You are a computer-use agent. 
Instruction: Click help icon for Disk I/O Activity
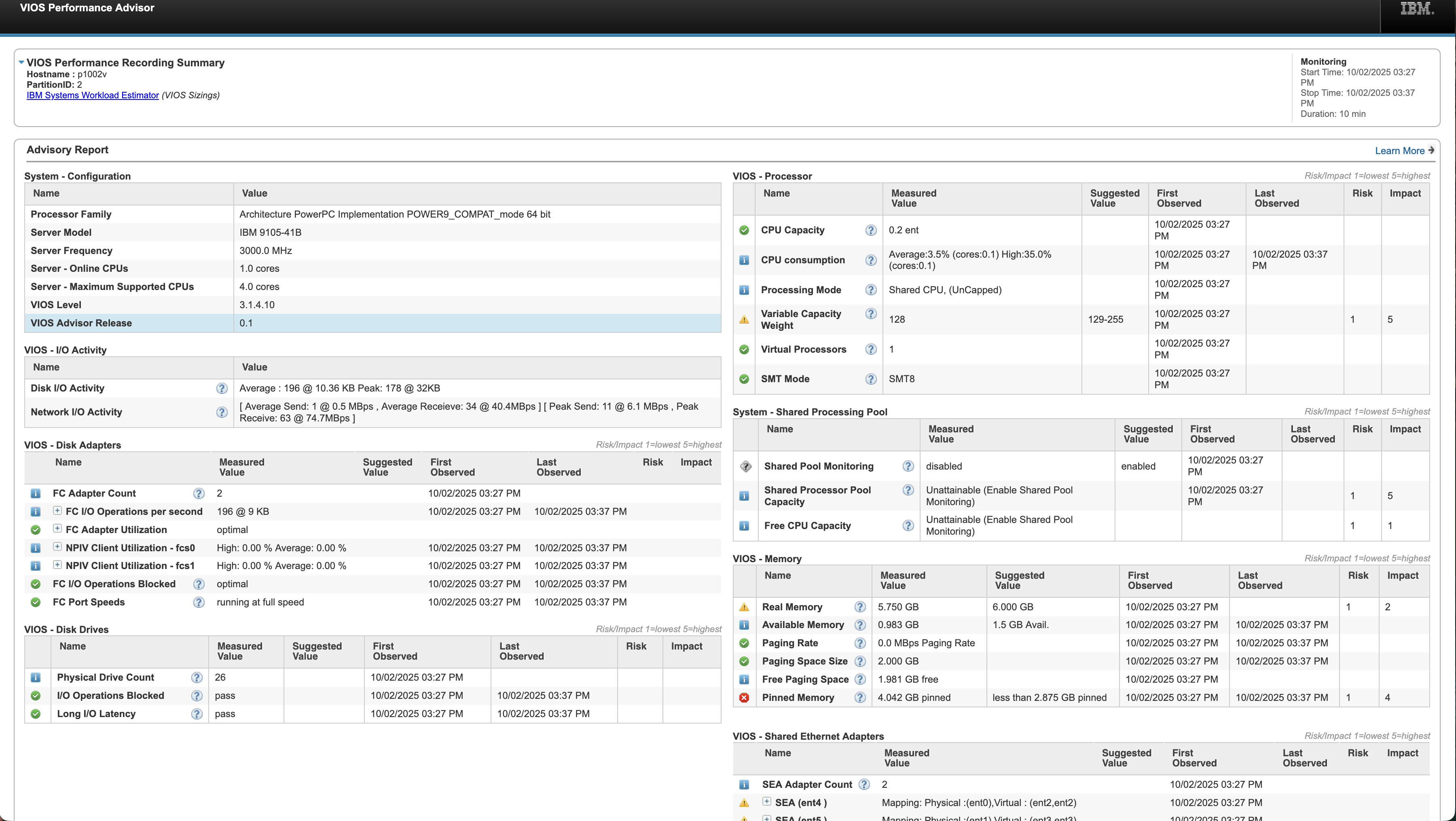[x=222, y=388]
